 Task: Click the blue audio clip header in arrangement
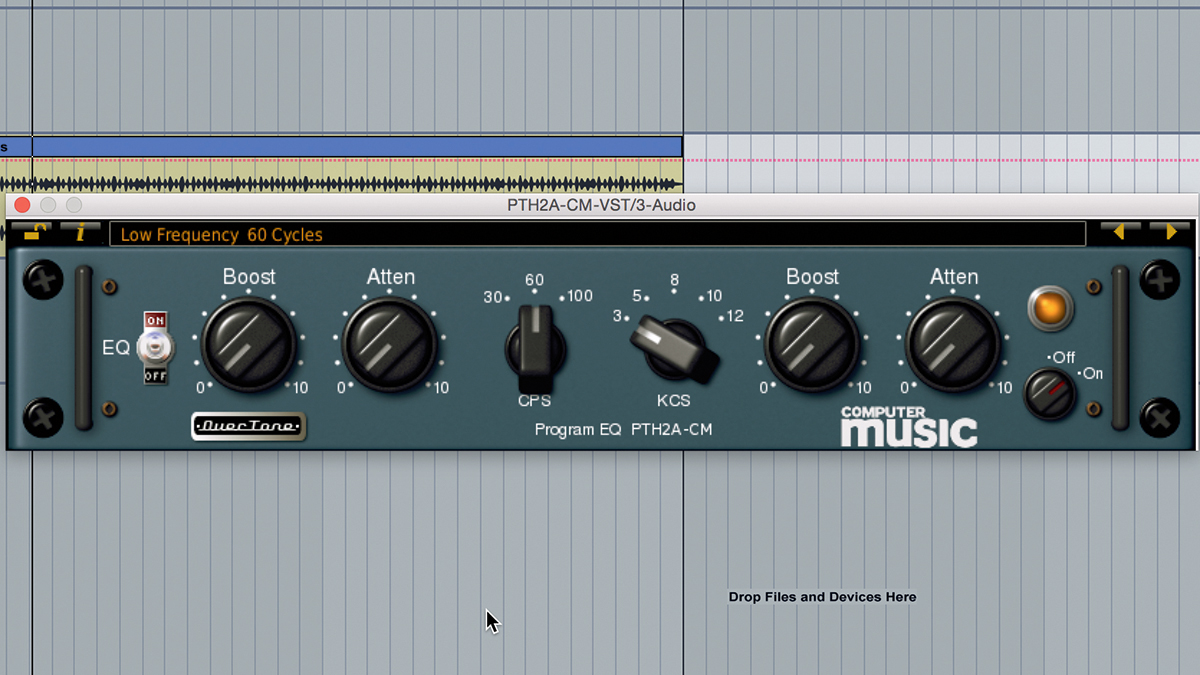click(340, 147)
